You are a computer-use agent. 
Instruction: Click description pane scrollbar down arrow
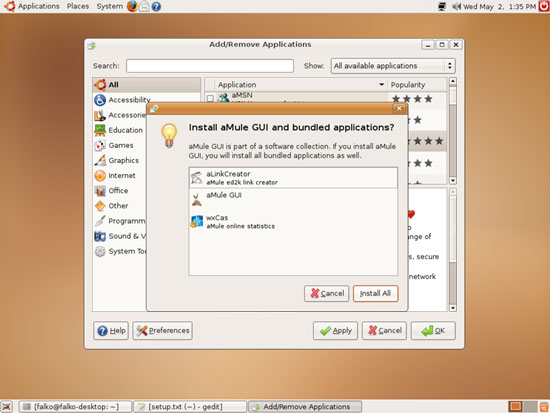tap(453, 308)
